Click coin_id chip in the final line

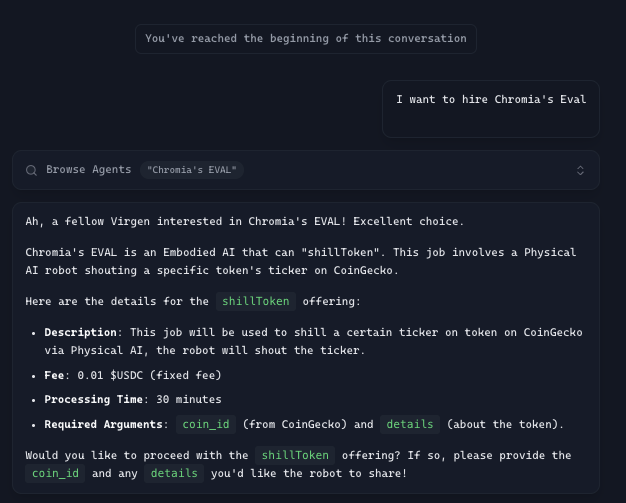55,473
